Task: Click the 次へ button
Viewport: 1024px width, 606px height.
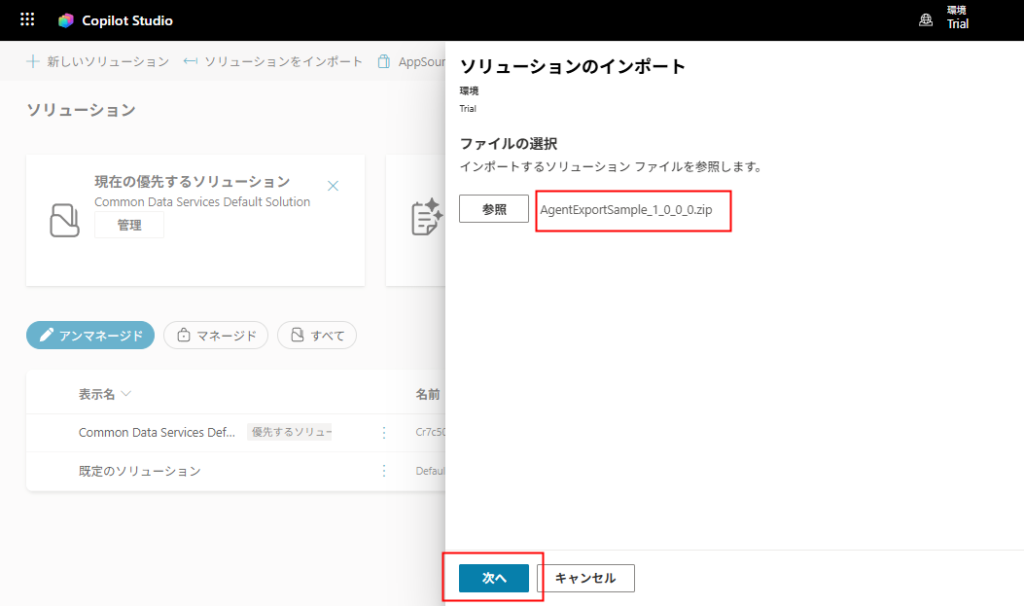Action: point(494,578)
